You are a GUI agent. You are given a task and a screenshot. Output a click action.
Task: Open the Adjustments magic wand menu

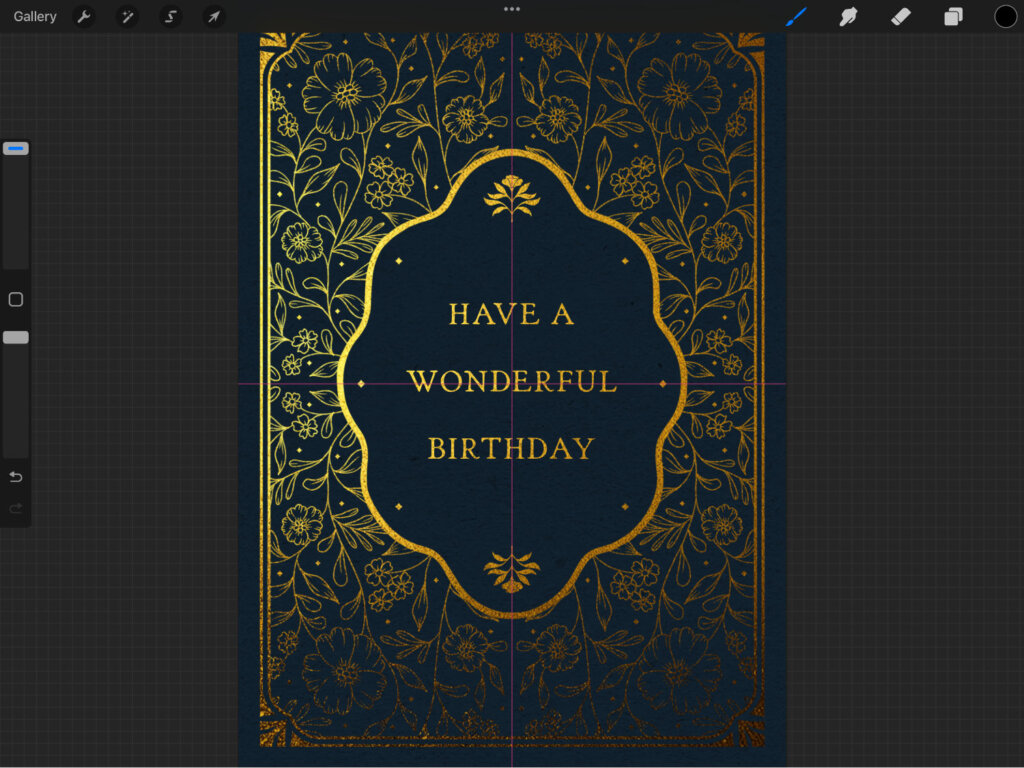(x=127, y=17)
